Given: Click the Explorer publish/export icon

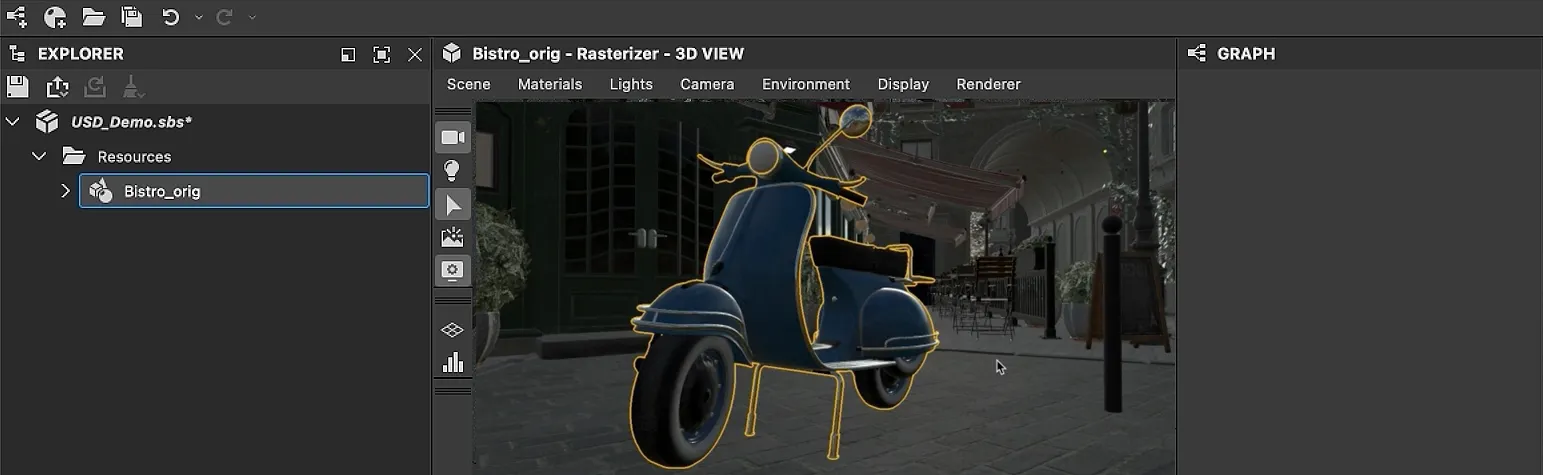Looking at the screenshot, I should click(57, 87).
